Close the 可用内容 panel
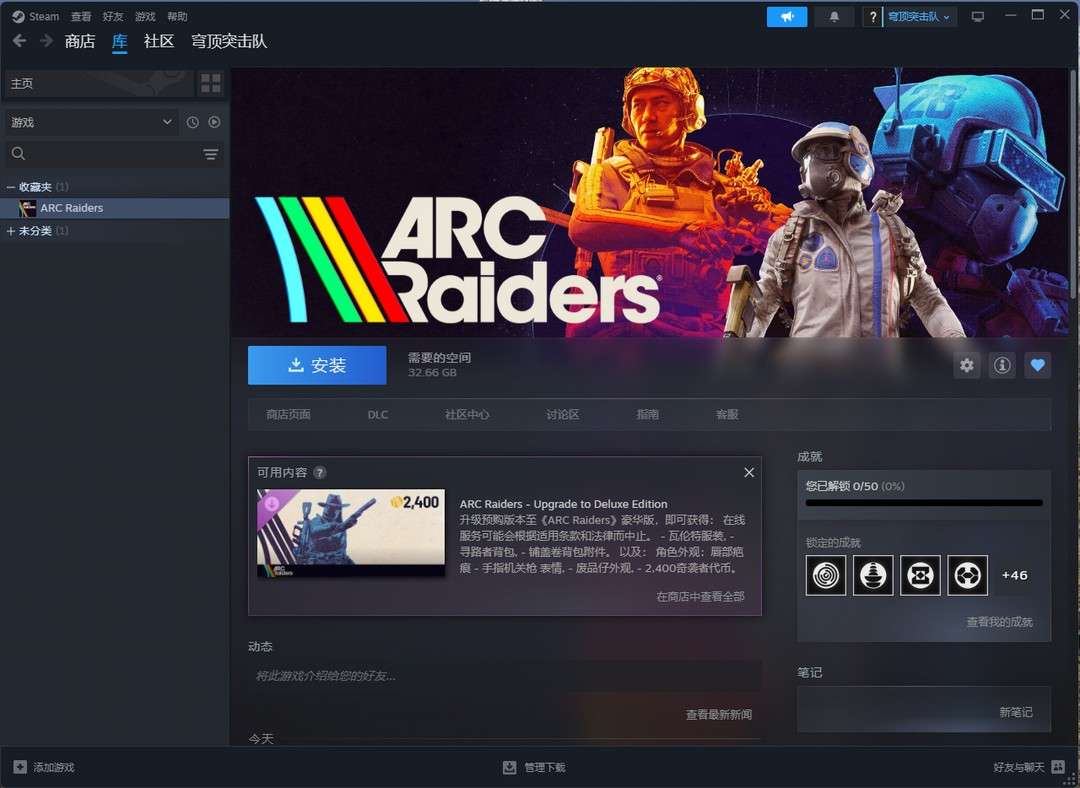This screenshot has width=1080, height=788. tap(749, 472)
